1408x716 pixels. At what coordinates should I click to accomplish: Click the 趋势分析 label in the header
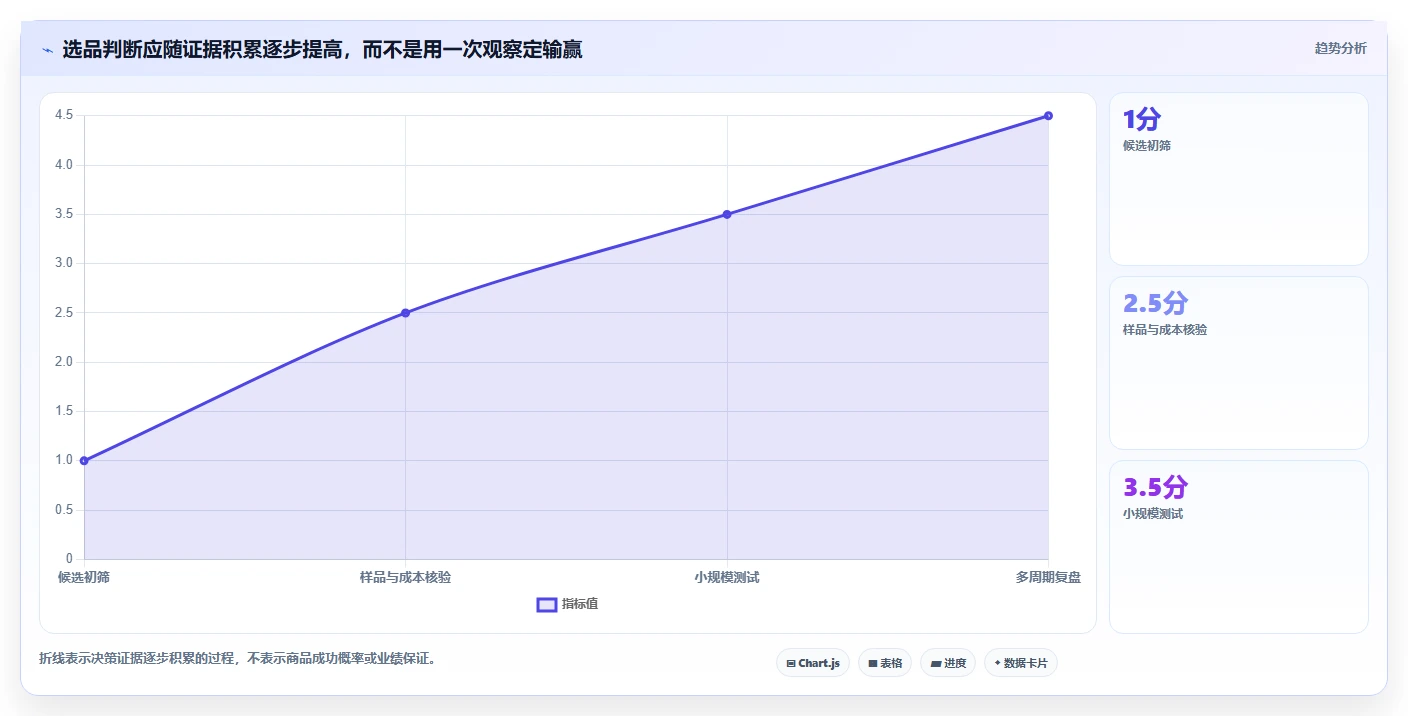pyautogui.click(x=1340, y=49)
